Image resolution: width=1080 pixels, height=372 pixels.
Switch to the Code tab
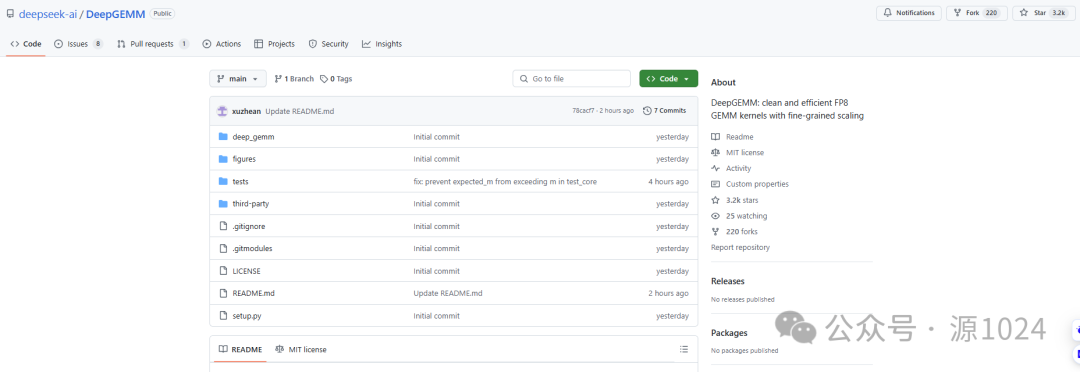coord(26,43)
